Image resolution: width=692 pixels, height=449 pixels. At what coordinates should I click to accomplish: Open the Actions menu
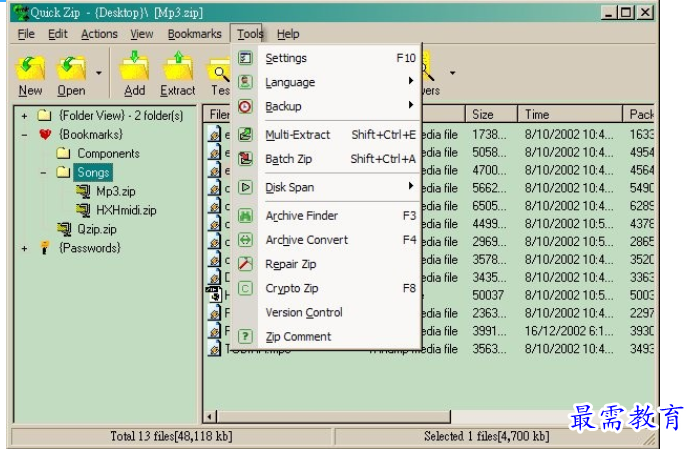(99, 34)
